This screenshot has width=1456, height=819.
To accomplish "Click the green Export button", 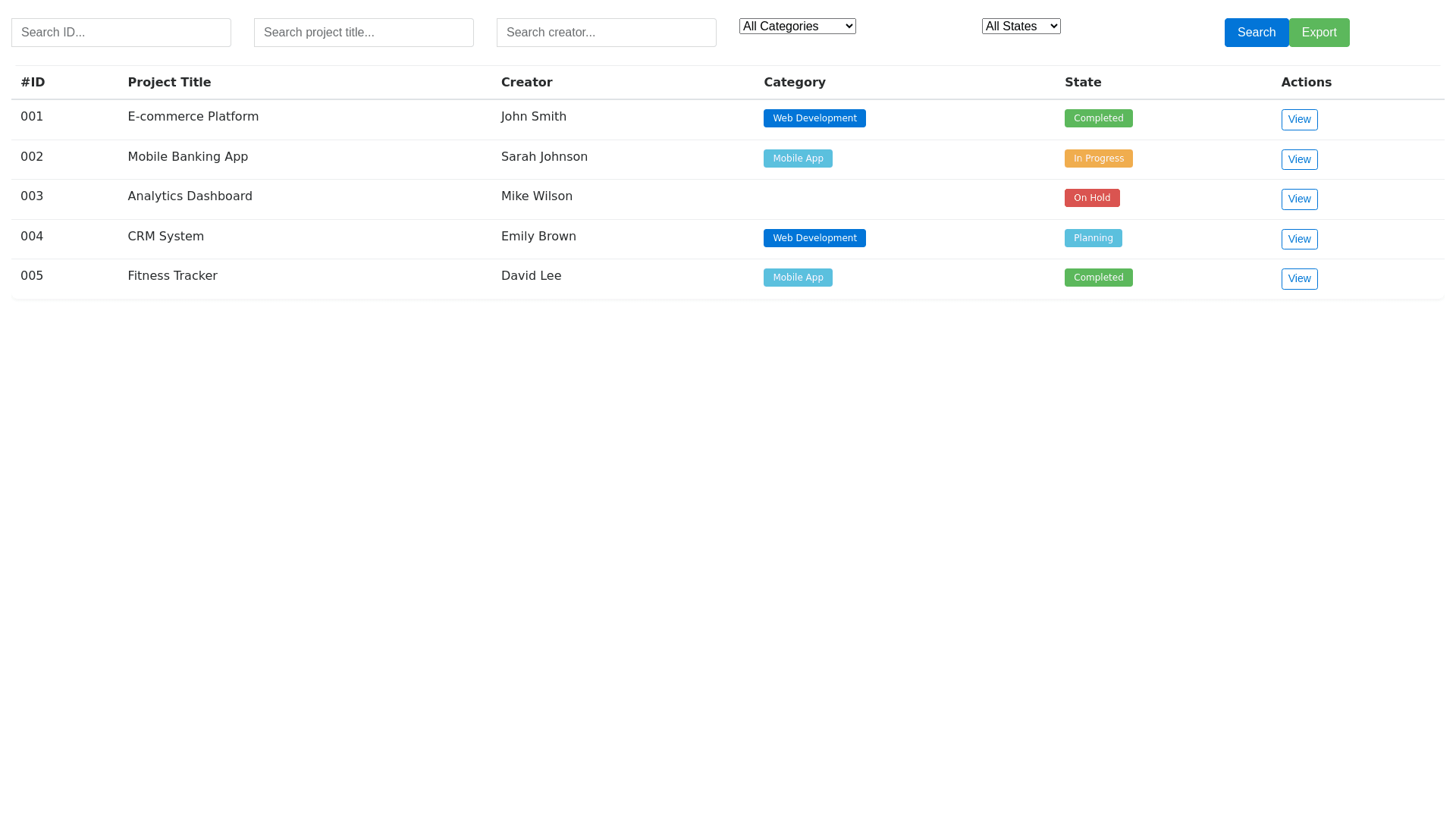I will coord(1319,33).
